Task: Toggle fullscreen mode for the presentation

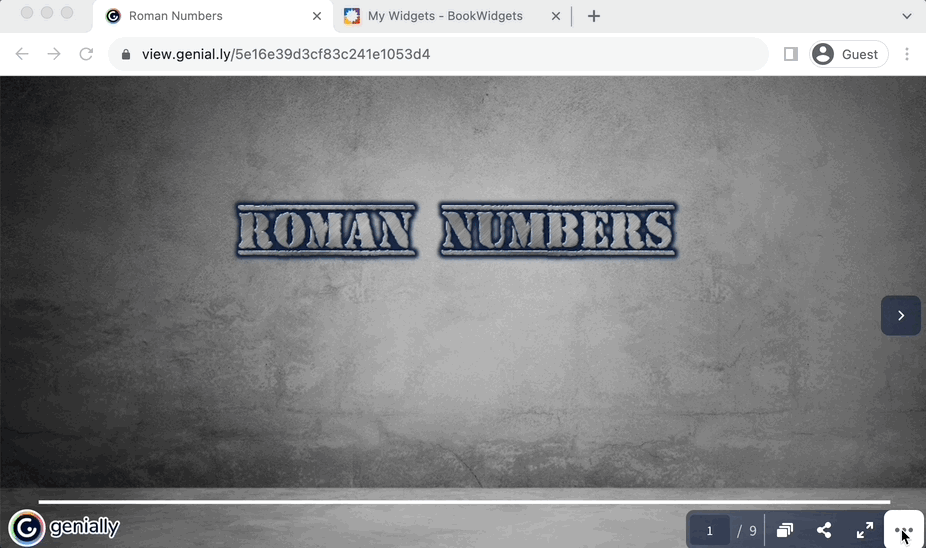Action: point(864,530)
